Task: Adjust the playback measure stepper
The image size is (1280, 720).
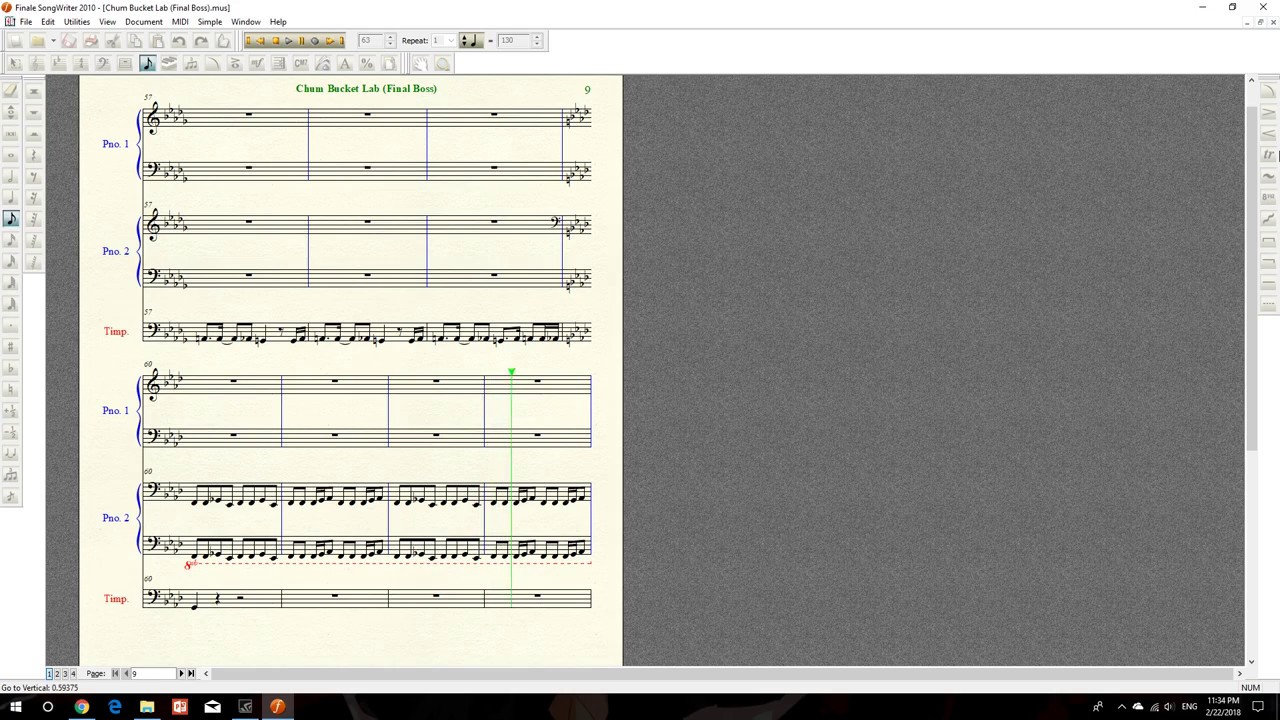Action: (390, 41)
